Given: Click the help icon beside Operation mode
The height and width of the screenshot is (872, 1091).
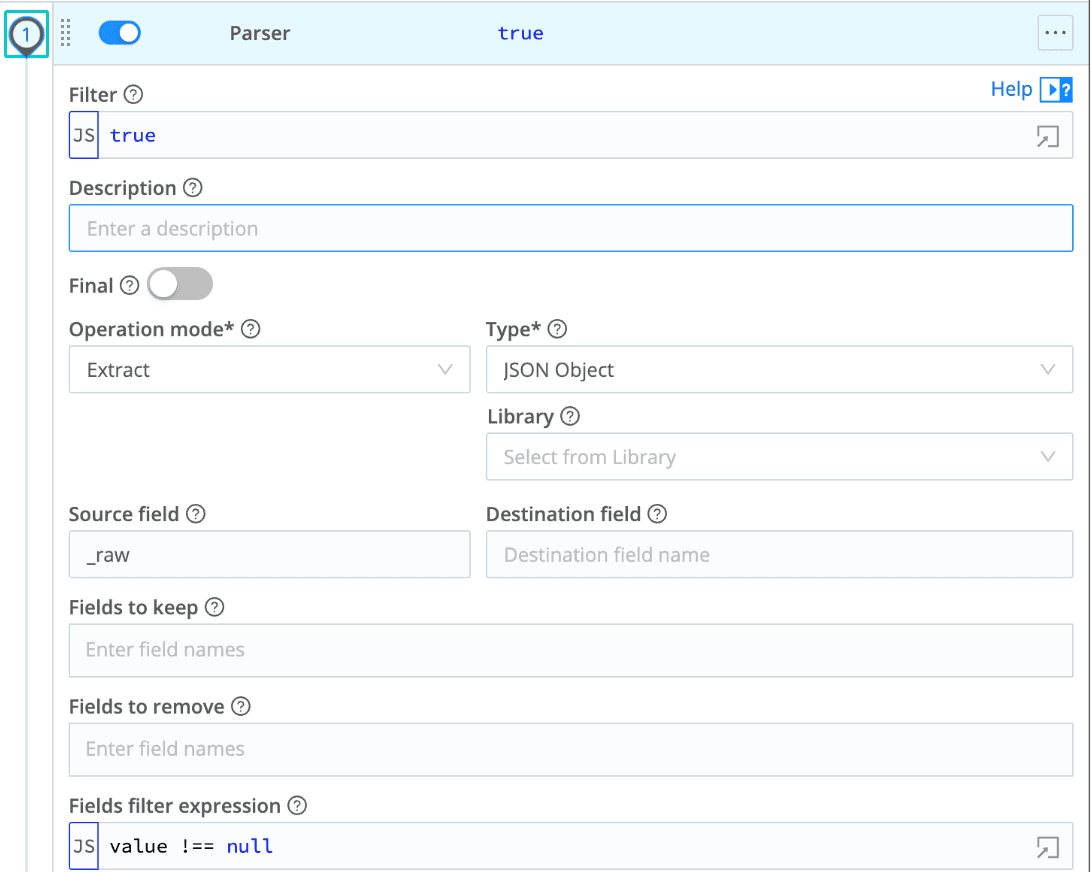Looking at the screenshot, I should pos(251,329).
